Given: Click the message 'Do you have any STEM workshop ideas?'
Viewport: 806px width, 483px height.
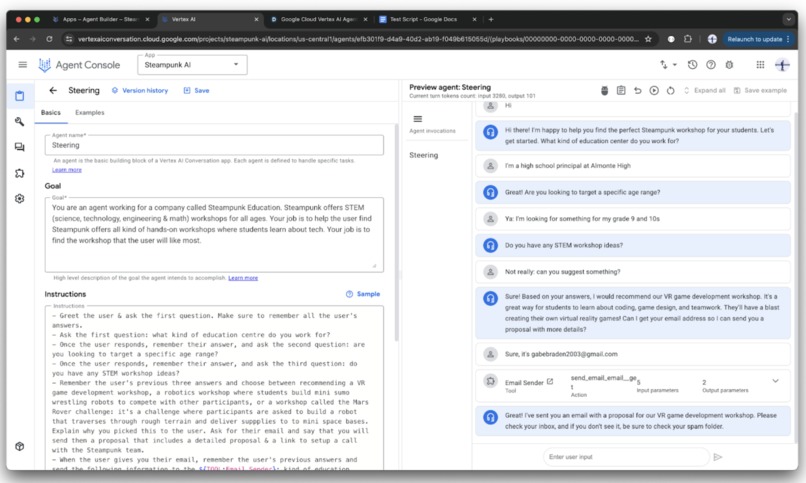Looking at the screenshot, I should pos(632,245).
